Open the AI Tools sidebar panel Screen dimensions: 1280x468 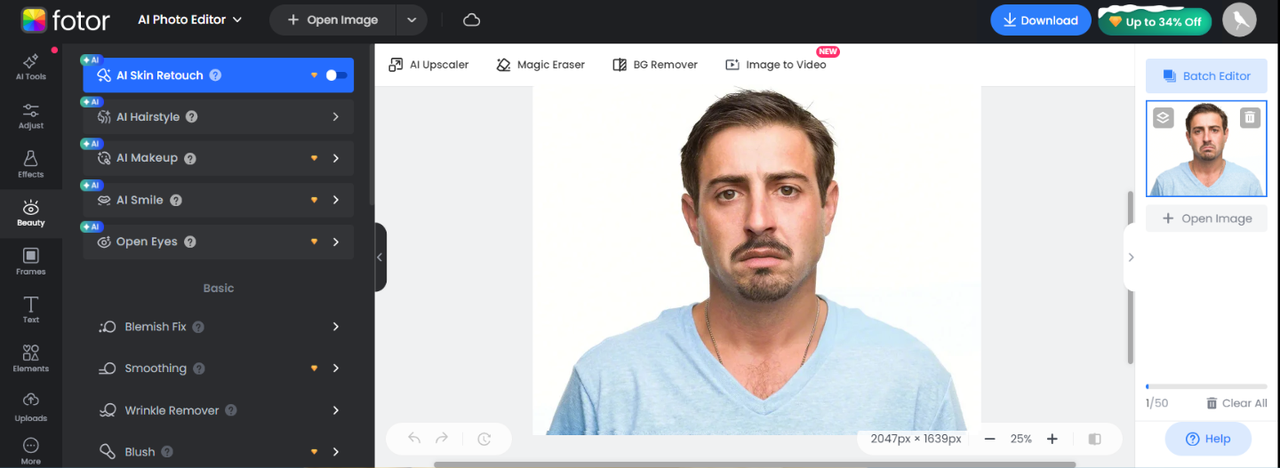[x=31, y=67]
